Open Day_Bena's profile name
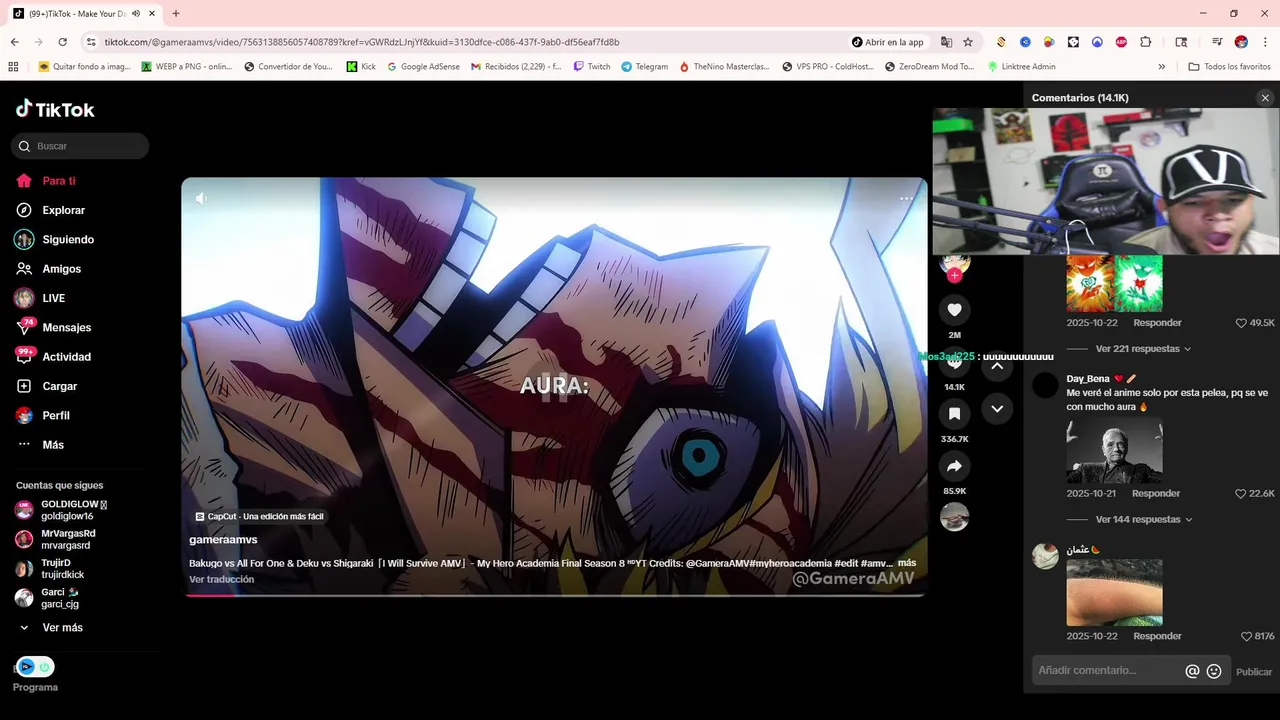The width and height of the screenshot is (1280, 720). (x=1088, y=379)
